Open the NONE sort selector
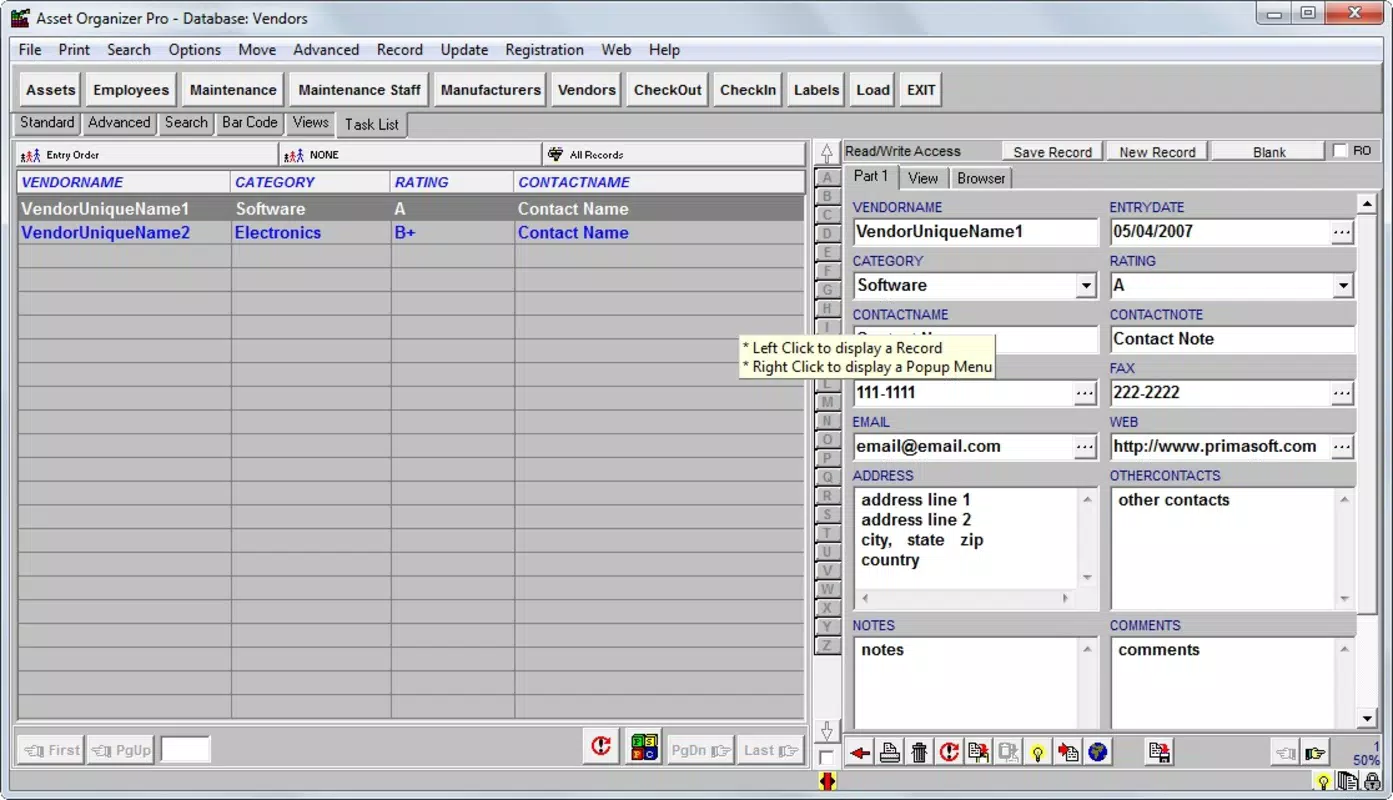Image resolution: width=1393 pixels, height=800 pixels. click(x=410, y=155)
